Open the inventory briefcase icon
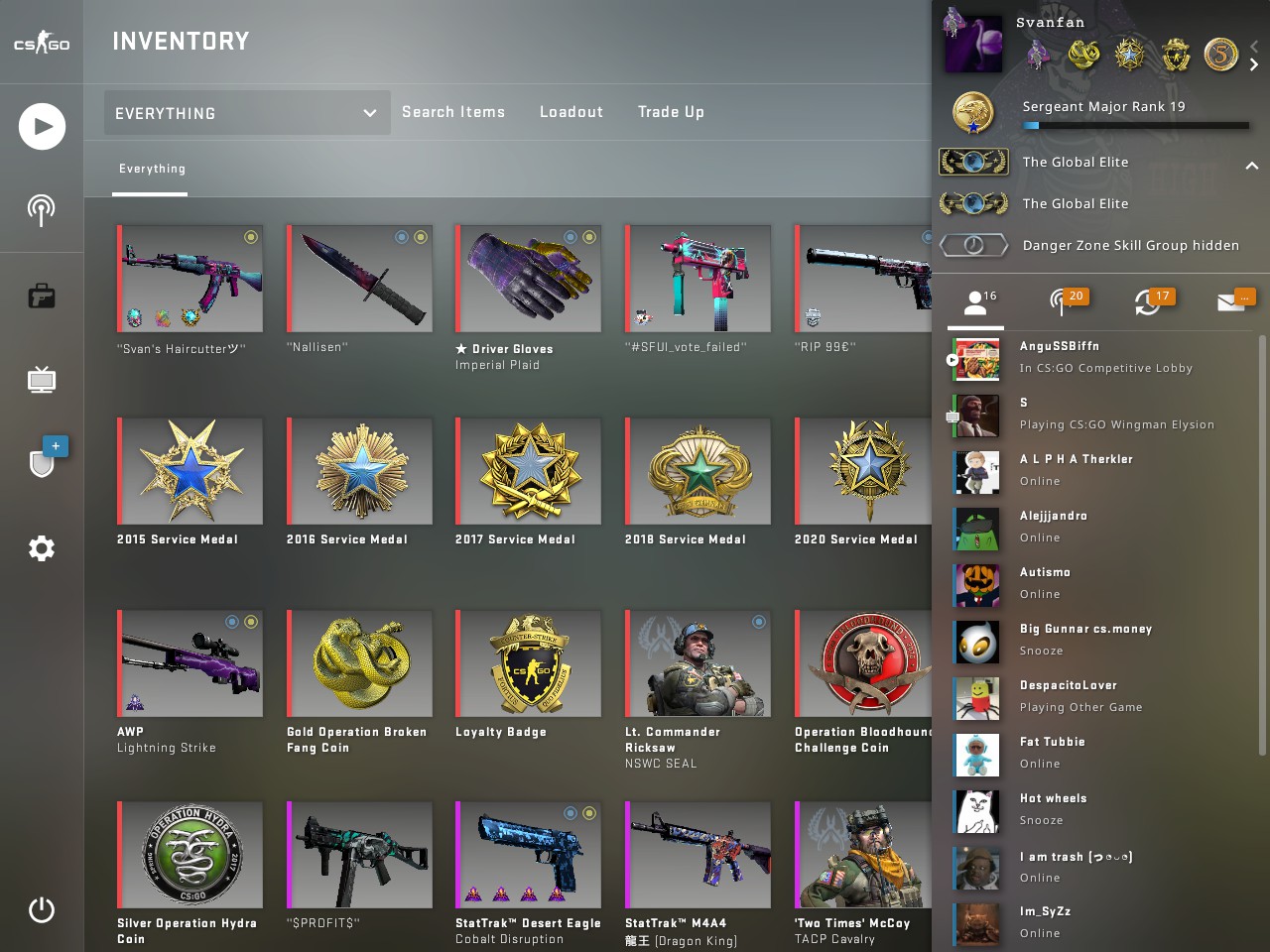Screen dimensions: 1270x952 tap(42, 296)
